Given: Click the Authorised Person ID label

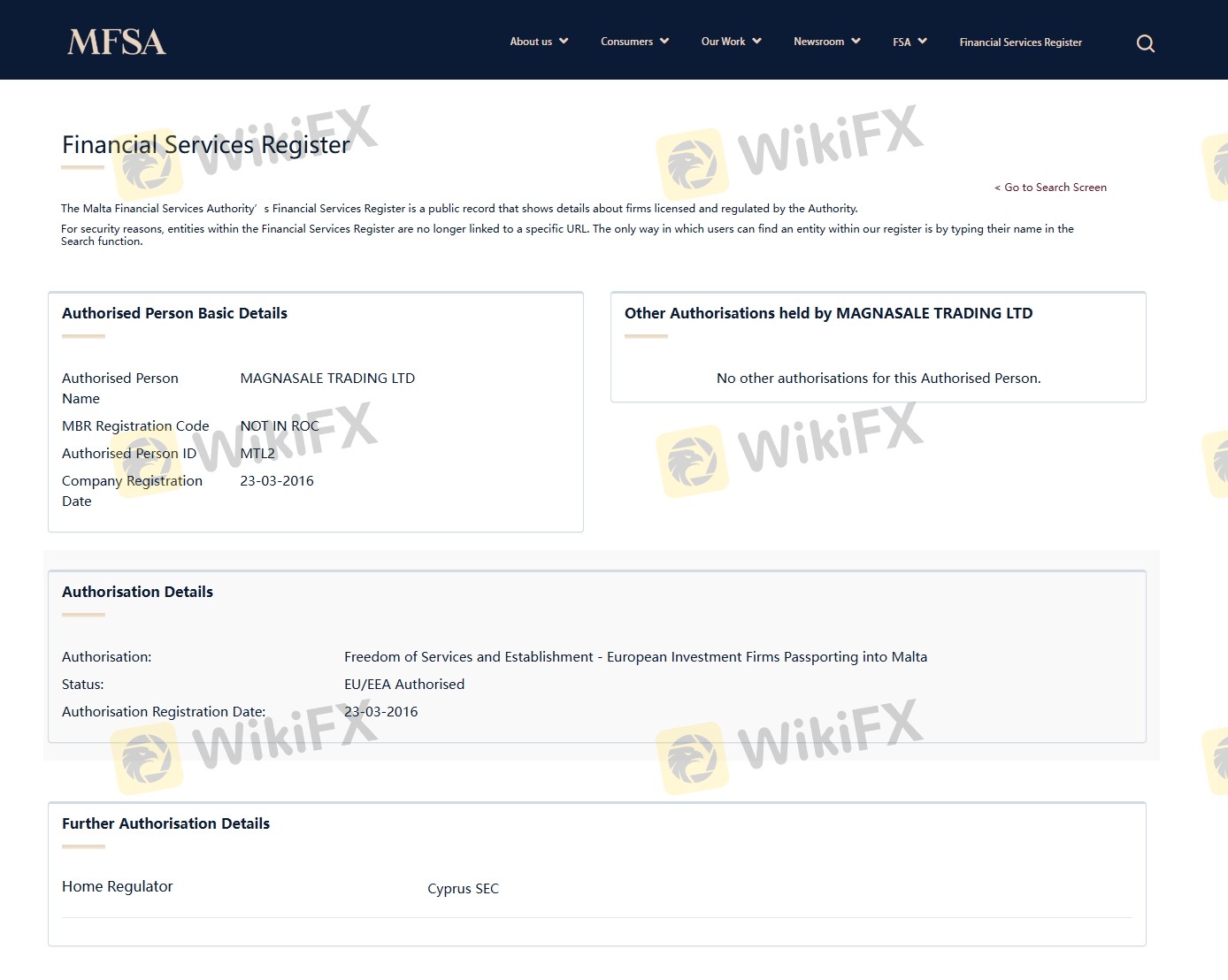Looking at the screenshot, I should [129, 454].
